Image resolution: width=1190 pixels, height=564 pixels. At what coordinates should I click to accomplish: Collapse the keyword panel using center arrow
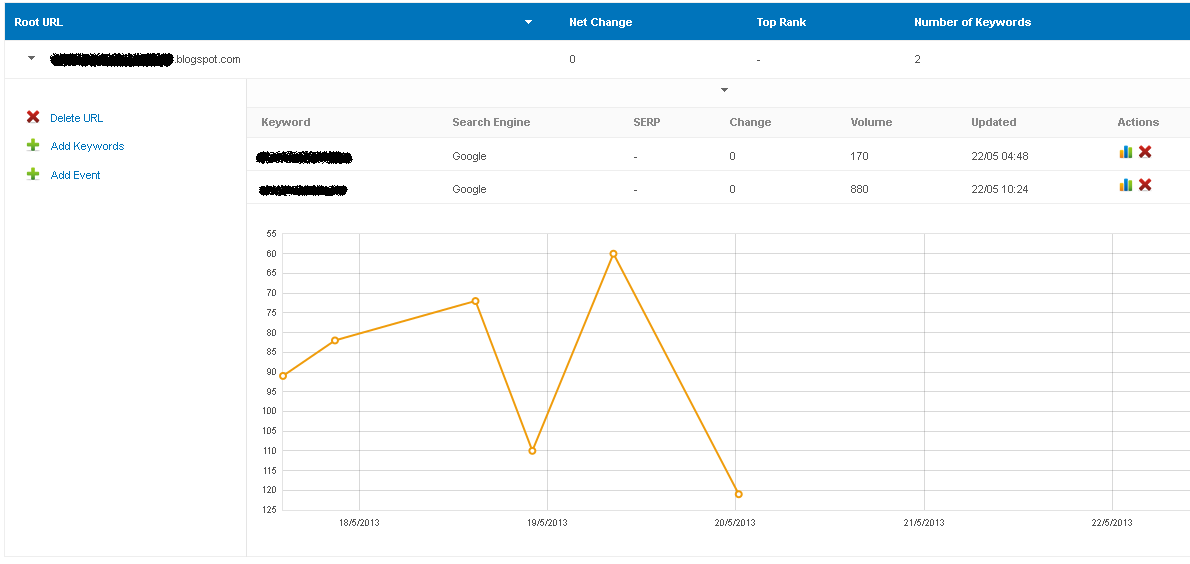724,90
